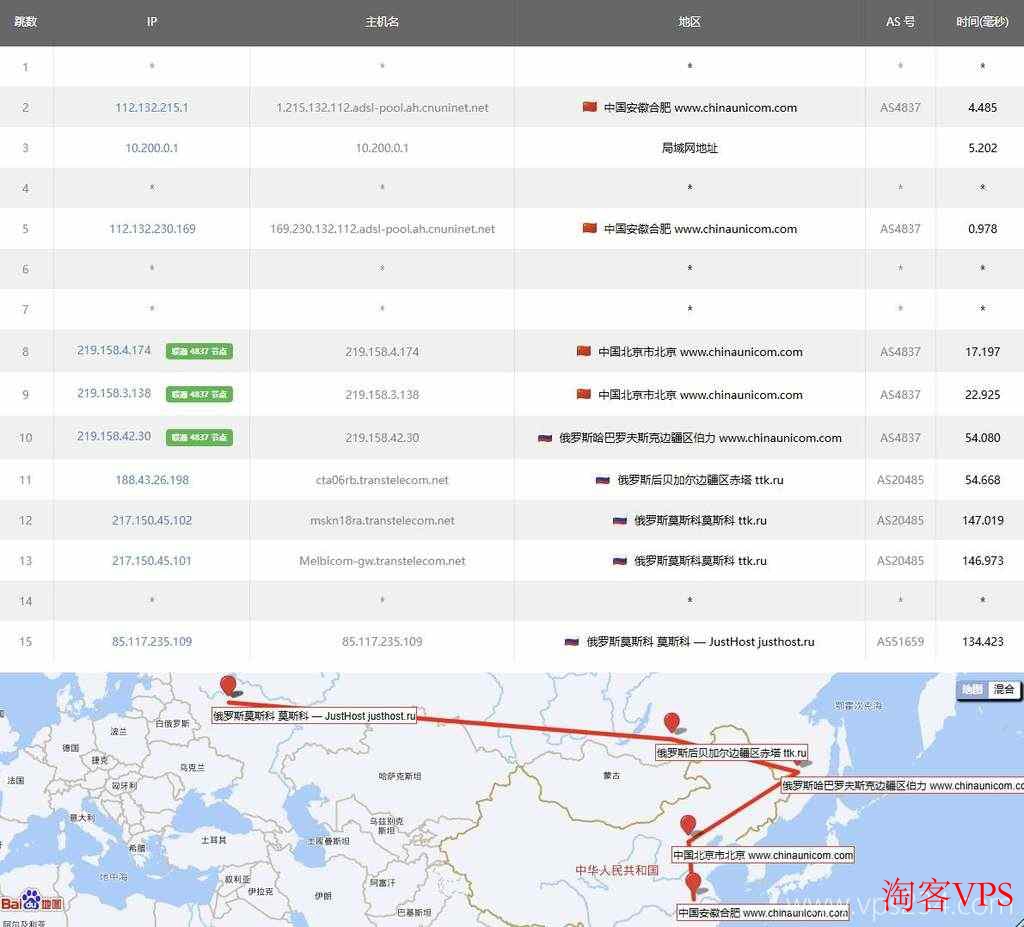This screenshot has width=1024, height=927.
Task: Click the Baidu map logo
Action: coord(32,902)
